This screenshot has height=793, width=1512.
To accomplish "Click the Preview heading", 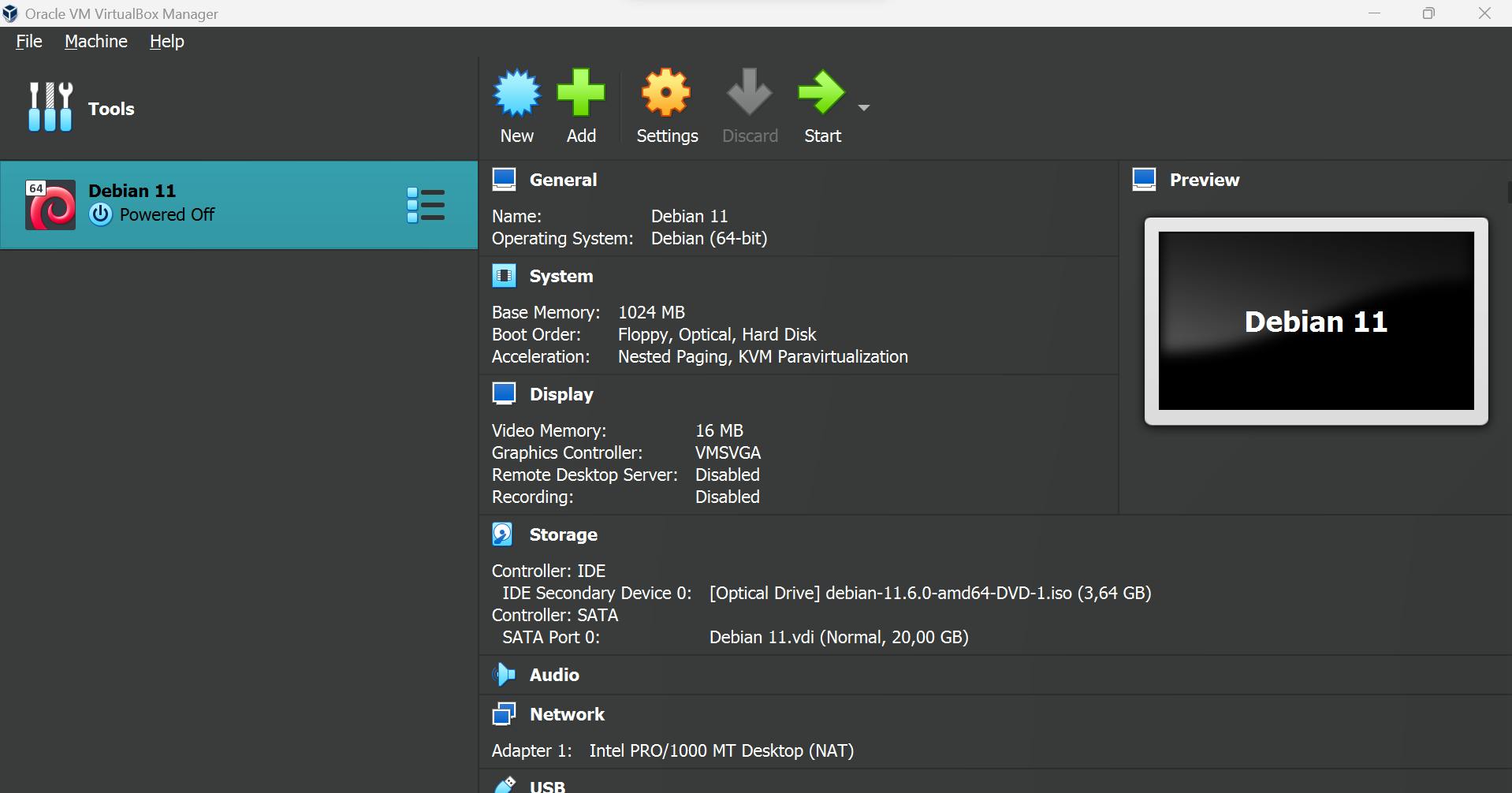I will pos(1205,180).
